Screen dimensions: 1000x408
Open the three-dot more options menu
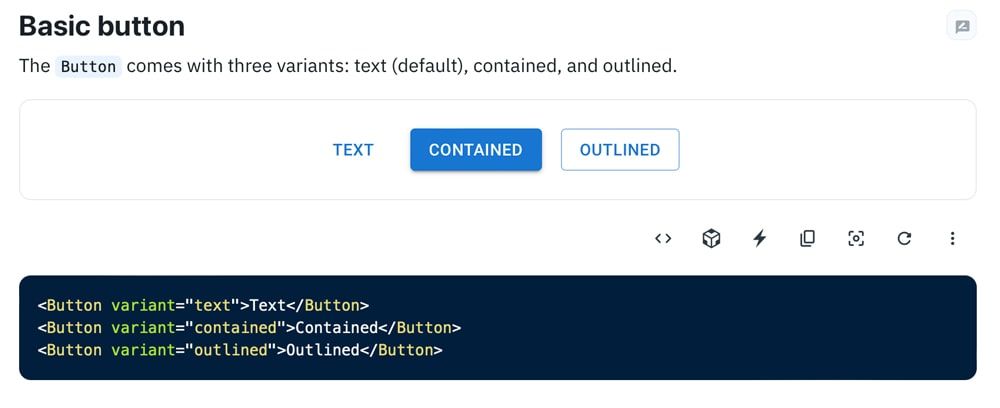pyautogui.click(x=952, y=238)
